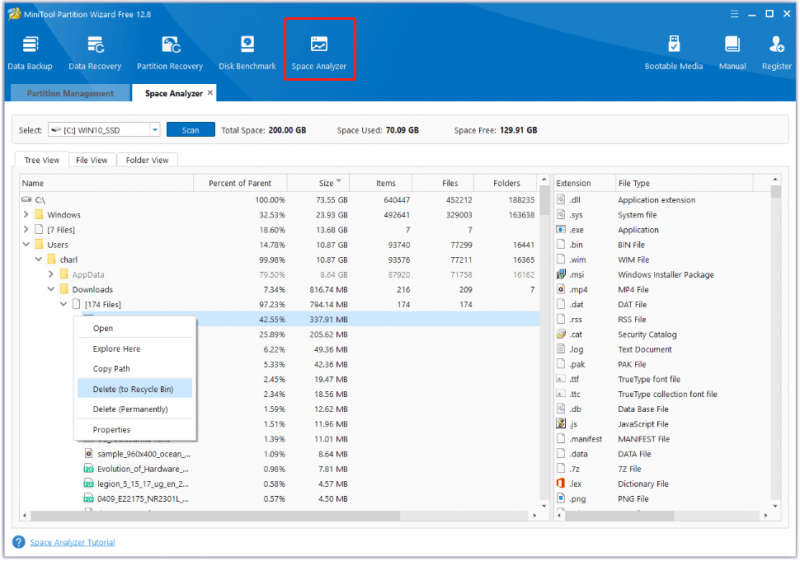Screen dimensions: 800x561
Task: Click the Folders column header
Action: [x=505, y=183]
